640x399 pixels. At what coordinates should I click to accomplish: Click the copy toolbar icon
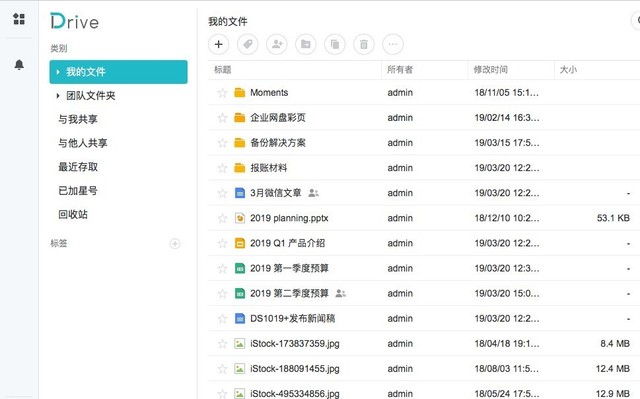tap(335, 44)
